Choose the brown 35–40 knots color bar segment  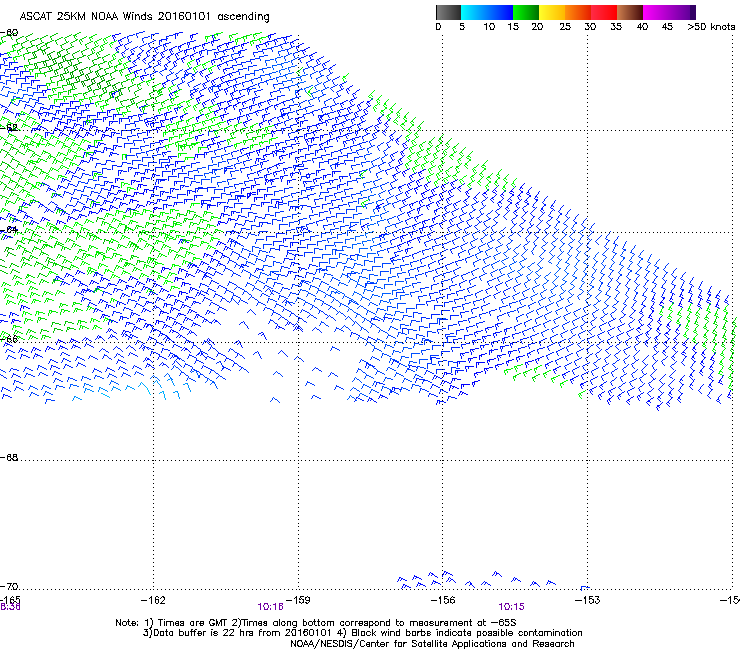[630, 12]
